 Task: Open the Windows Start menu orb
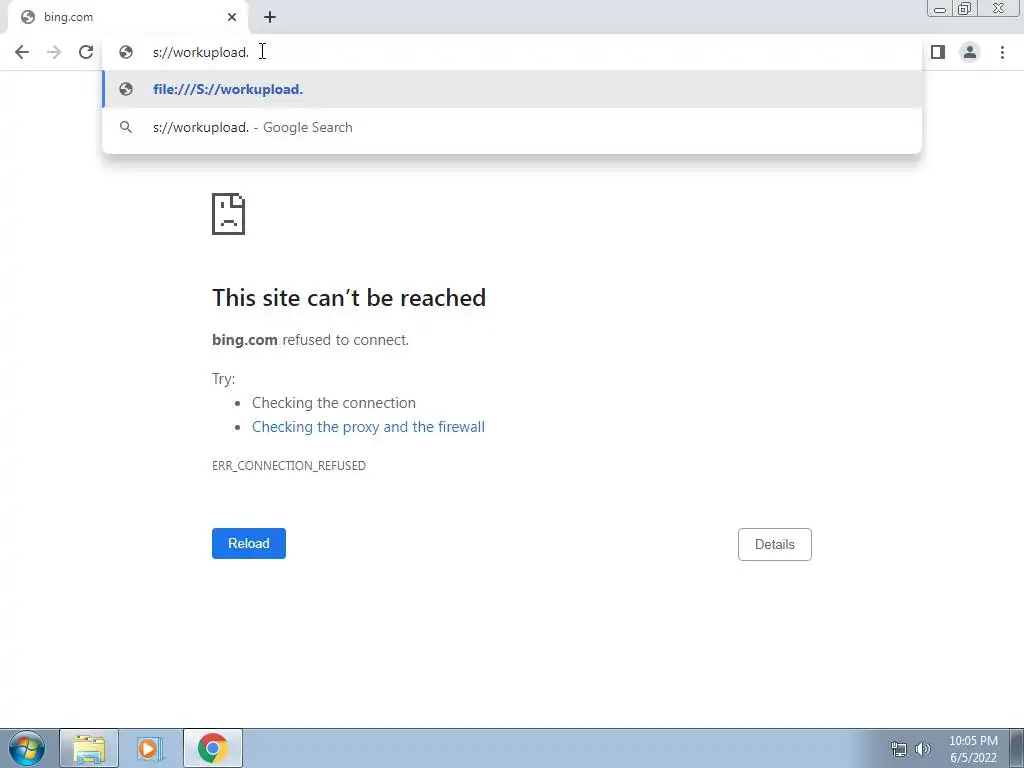pyautogui.click(x=27, y=748)
